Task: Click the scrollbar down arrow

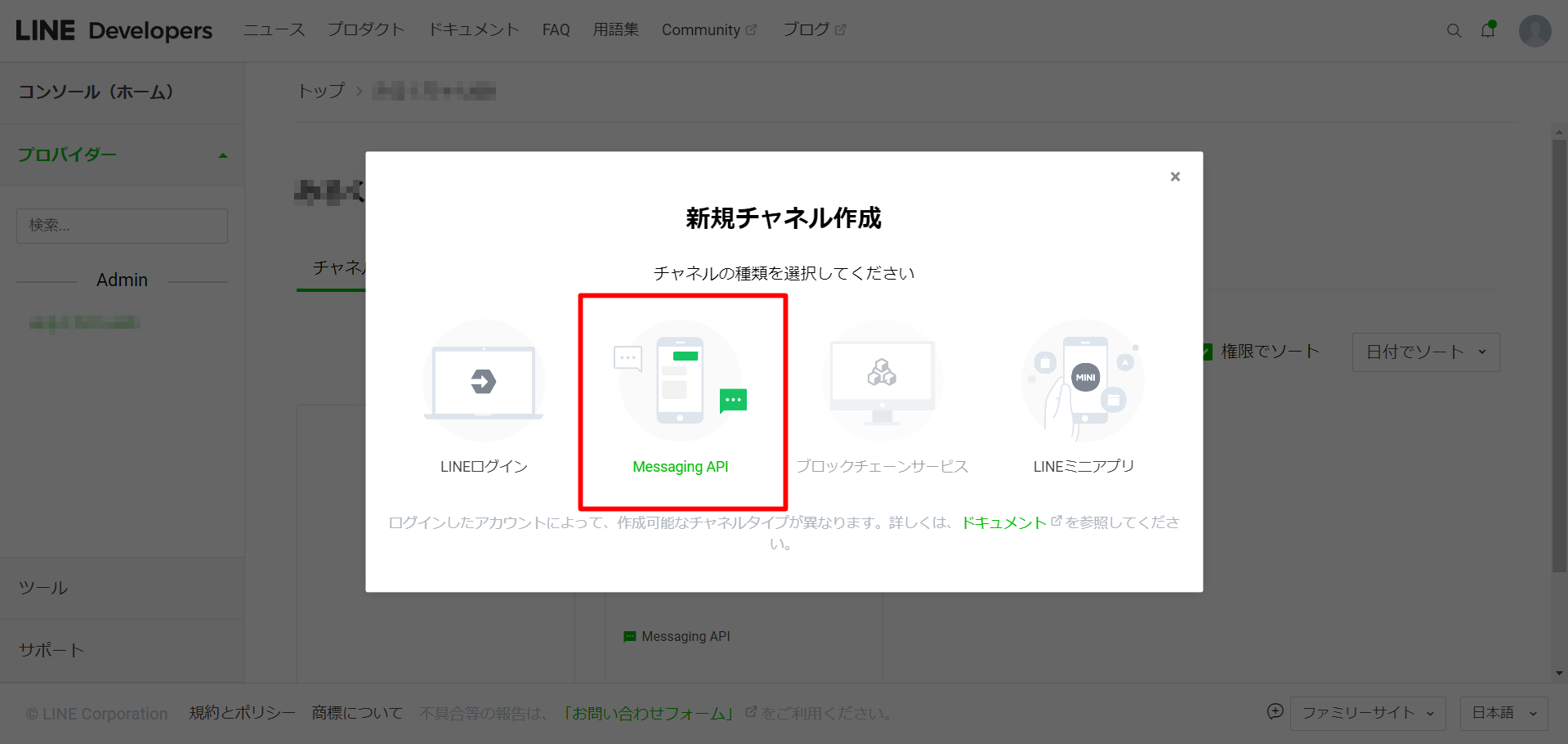Action: pyautogui.click(x=1559, y=675)
